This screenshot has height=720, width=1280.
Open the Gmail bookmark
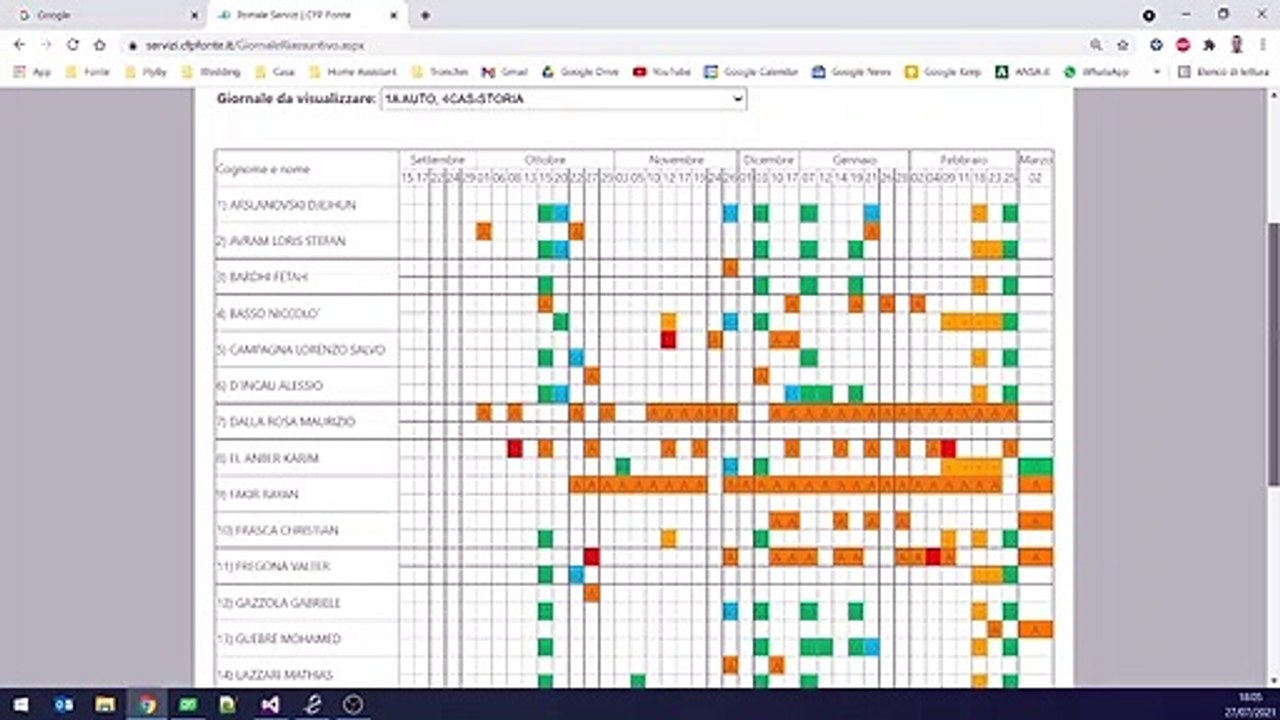pyautogui.click(x=504, y=72)
